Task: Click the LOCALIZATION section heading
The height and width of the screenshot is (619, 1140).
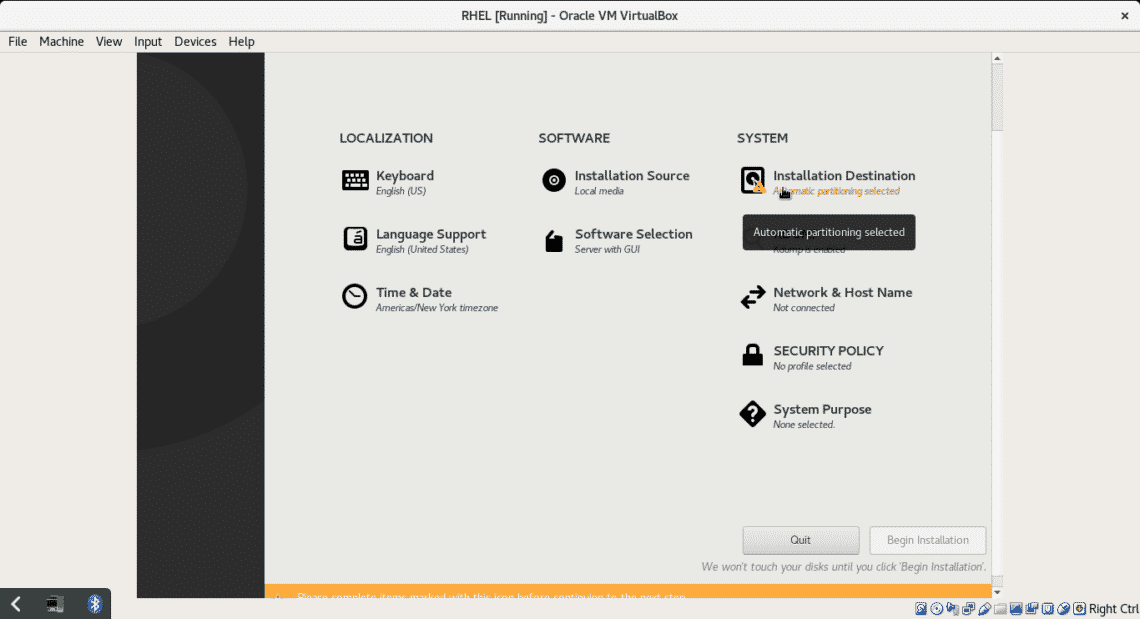Action: tap(386, 137)
